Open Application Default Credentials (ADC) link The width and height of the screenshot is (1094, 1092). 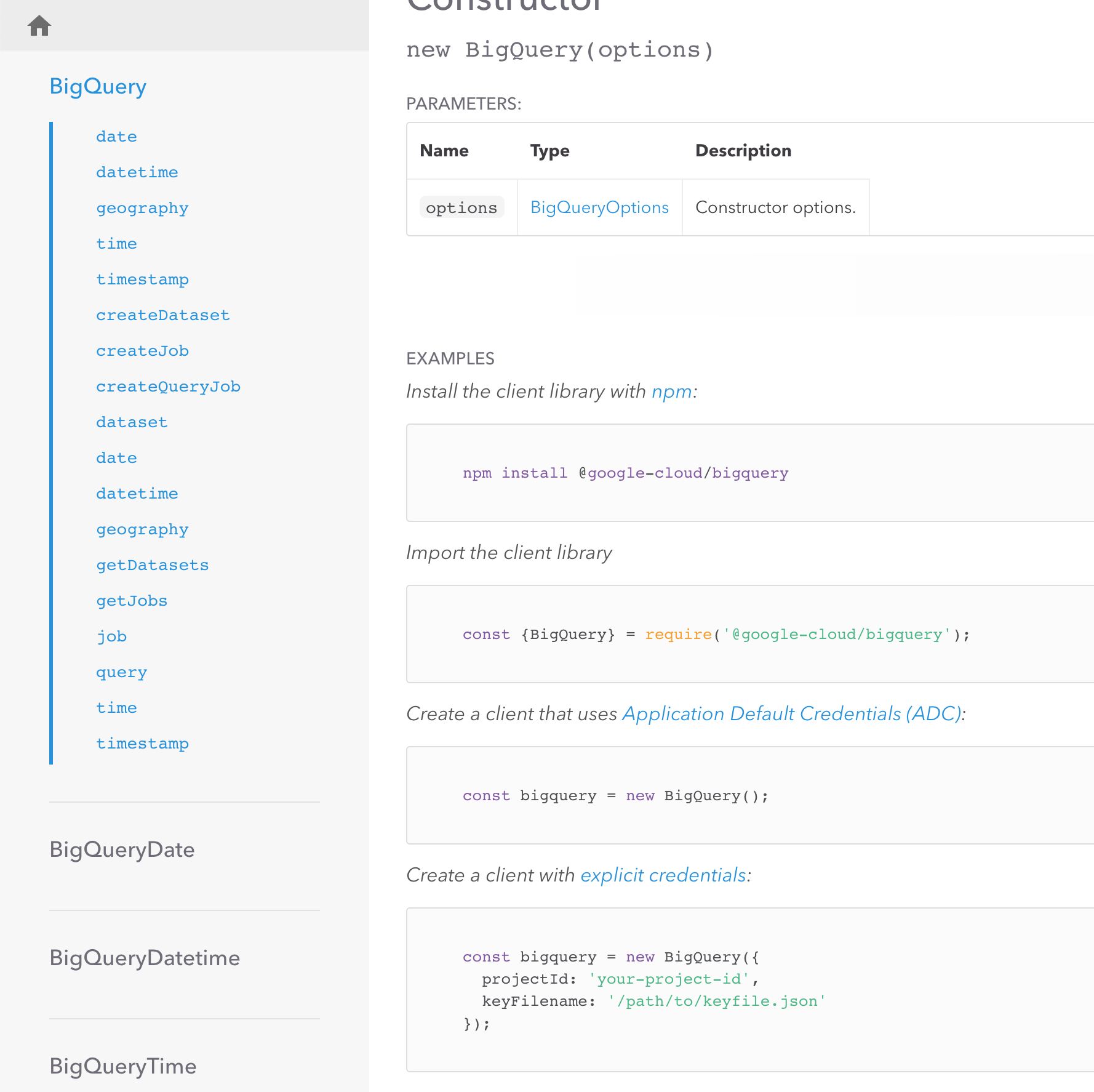point(792,714)
